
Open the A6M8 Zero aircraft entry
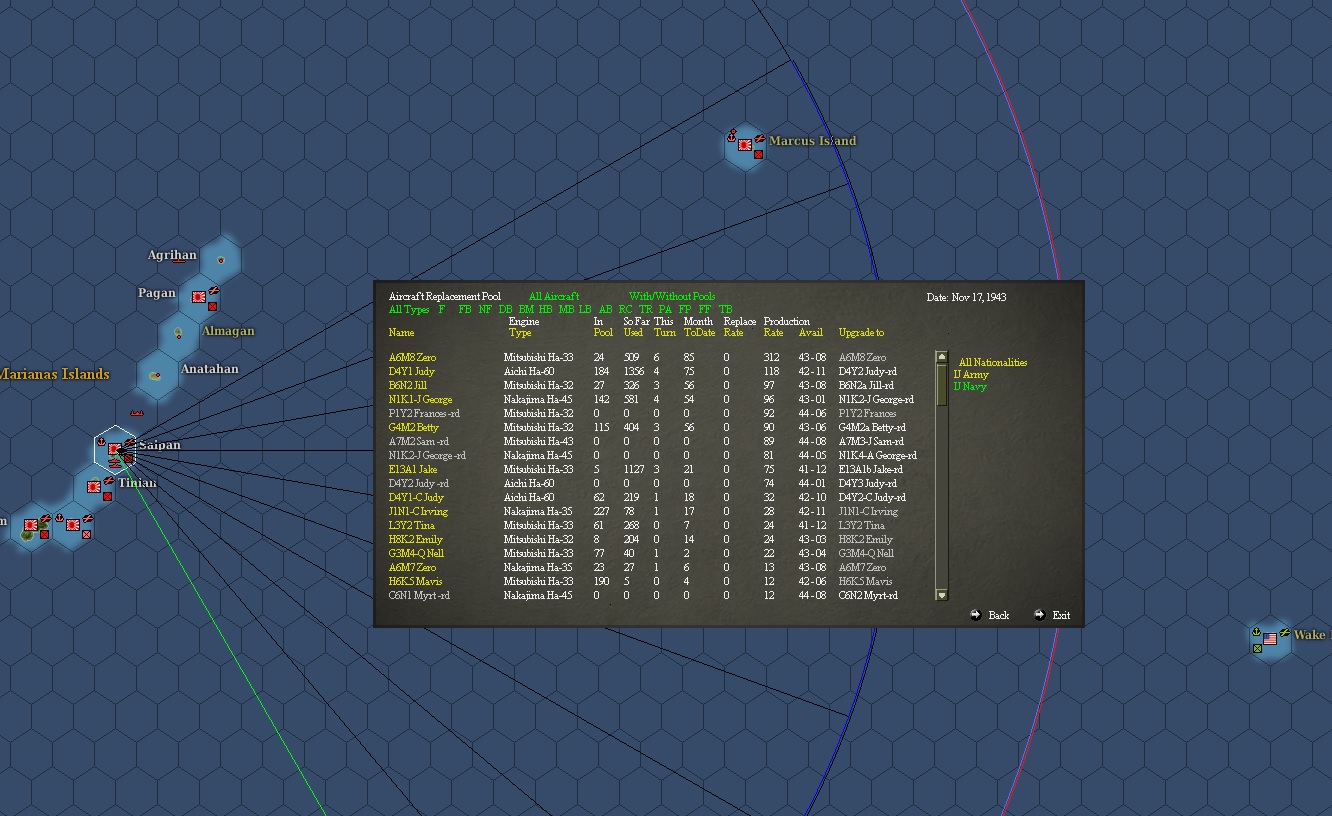pyautogui.click(x=413, y=357)
